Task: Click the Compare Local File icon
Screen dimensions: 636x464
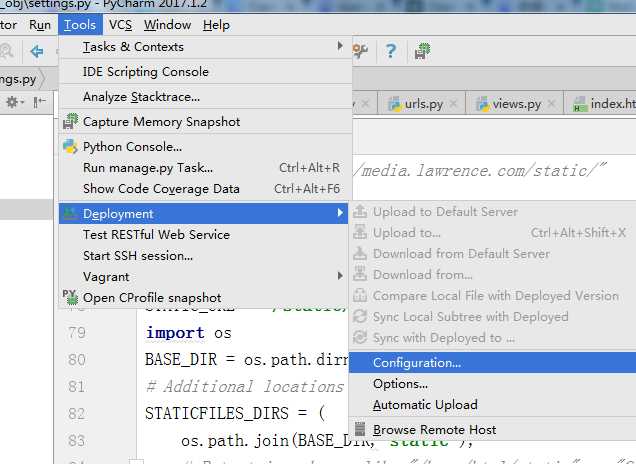Action: [x=360, y=295]
